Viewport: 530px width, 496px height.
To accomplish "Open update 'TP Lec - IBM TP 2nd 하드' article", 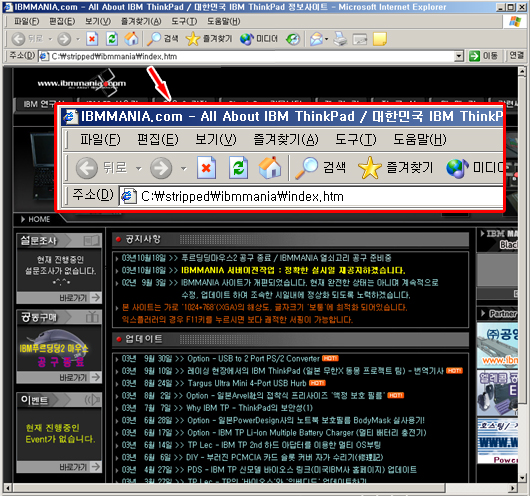I will click(x=284, y=445).
